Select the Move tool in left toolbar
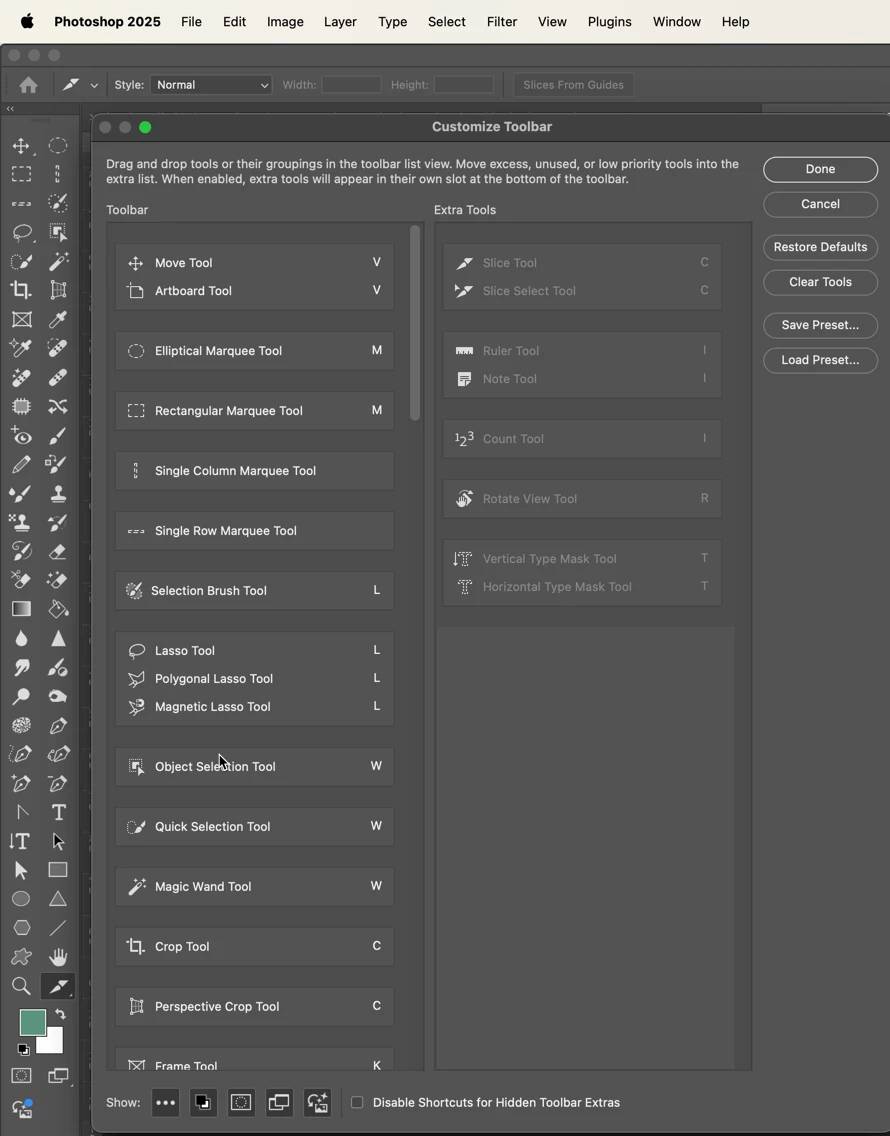This screenshot has height=1136, width=890. tap(21, 146)
